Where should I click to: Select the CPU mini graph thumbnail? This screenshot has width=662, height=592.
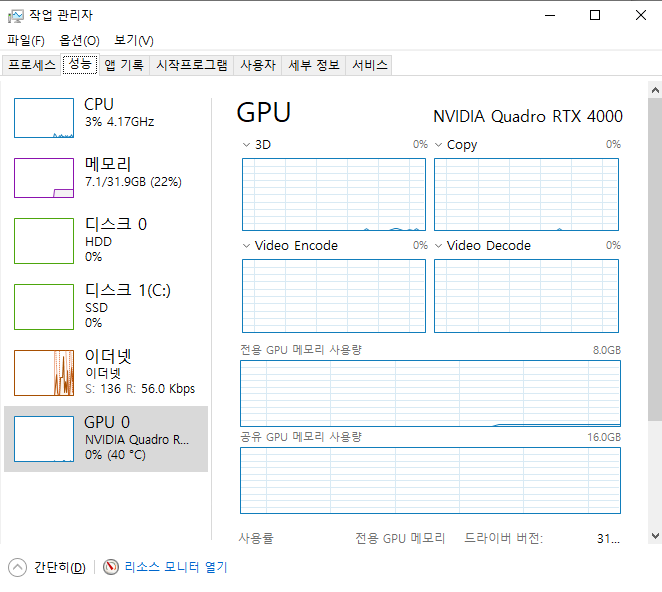pyautogui.click(x=44, y=118)
